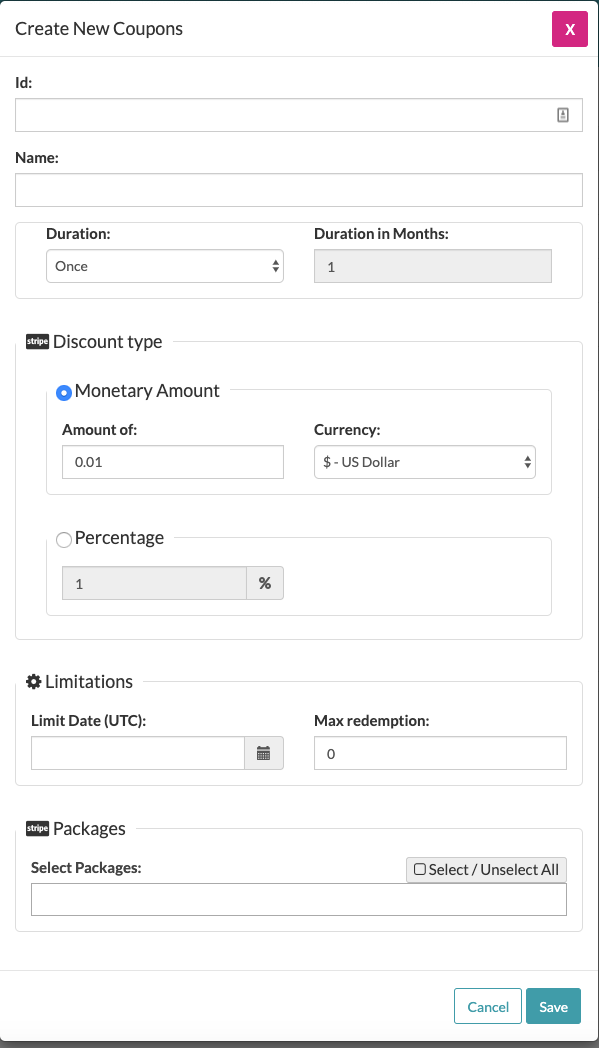
Task: Focus the Id text field
Action: [x=299, y=115]
